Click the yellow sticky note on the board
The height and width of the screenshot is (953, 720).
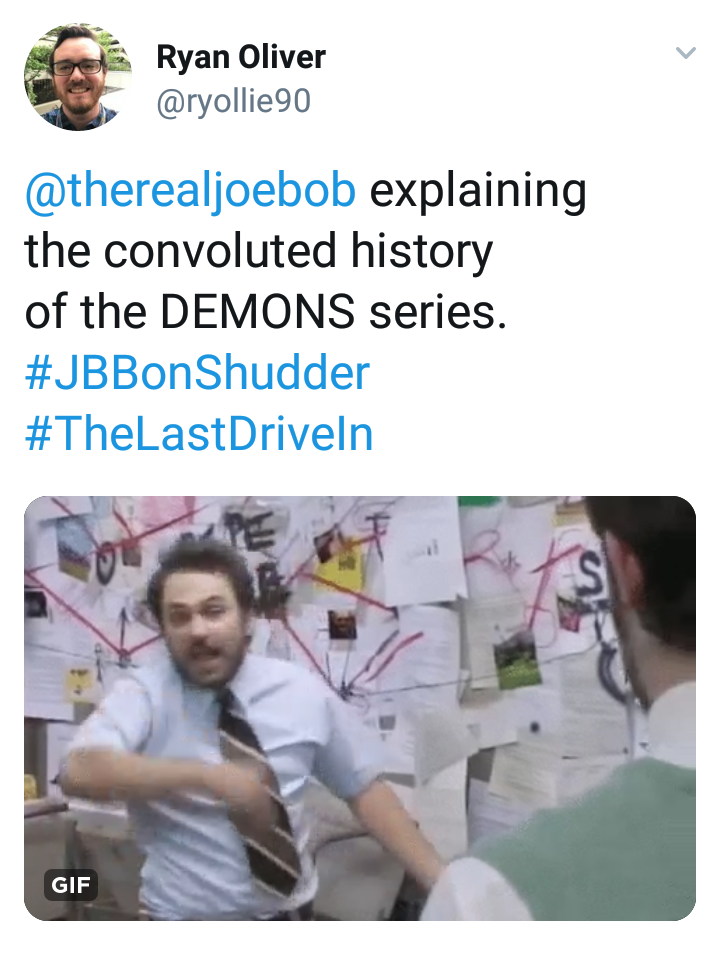340,568
